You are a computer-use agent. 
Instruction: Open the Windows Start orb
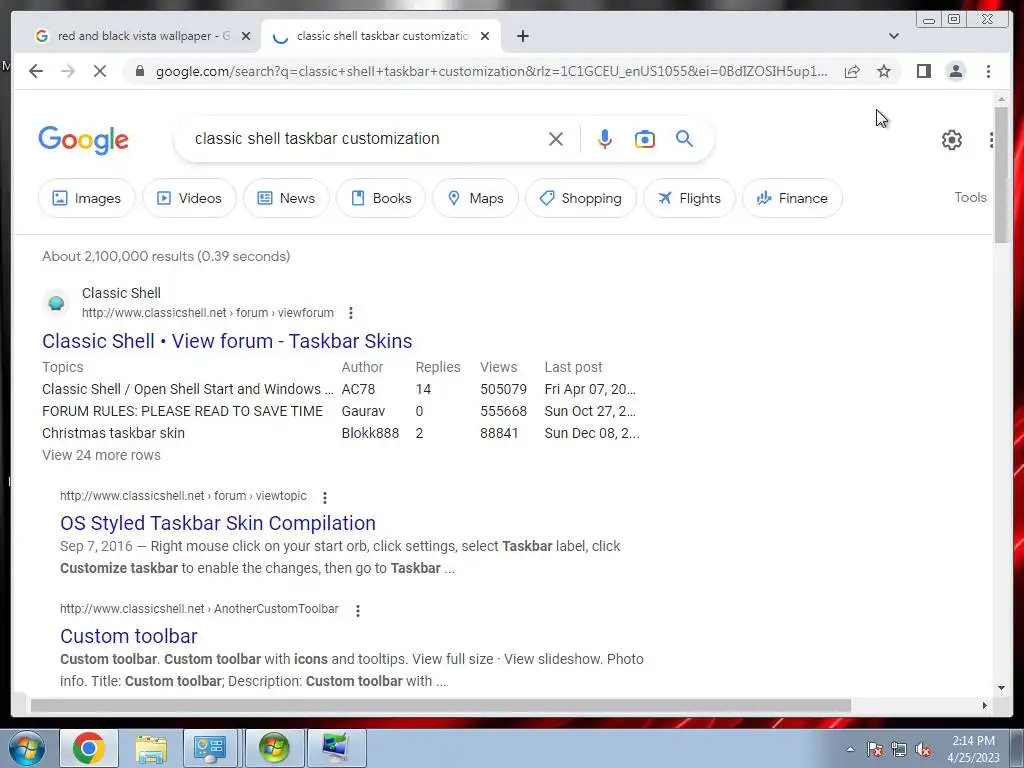27,748
